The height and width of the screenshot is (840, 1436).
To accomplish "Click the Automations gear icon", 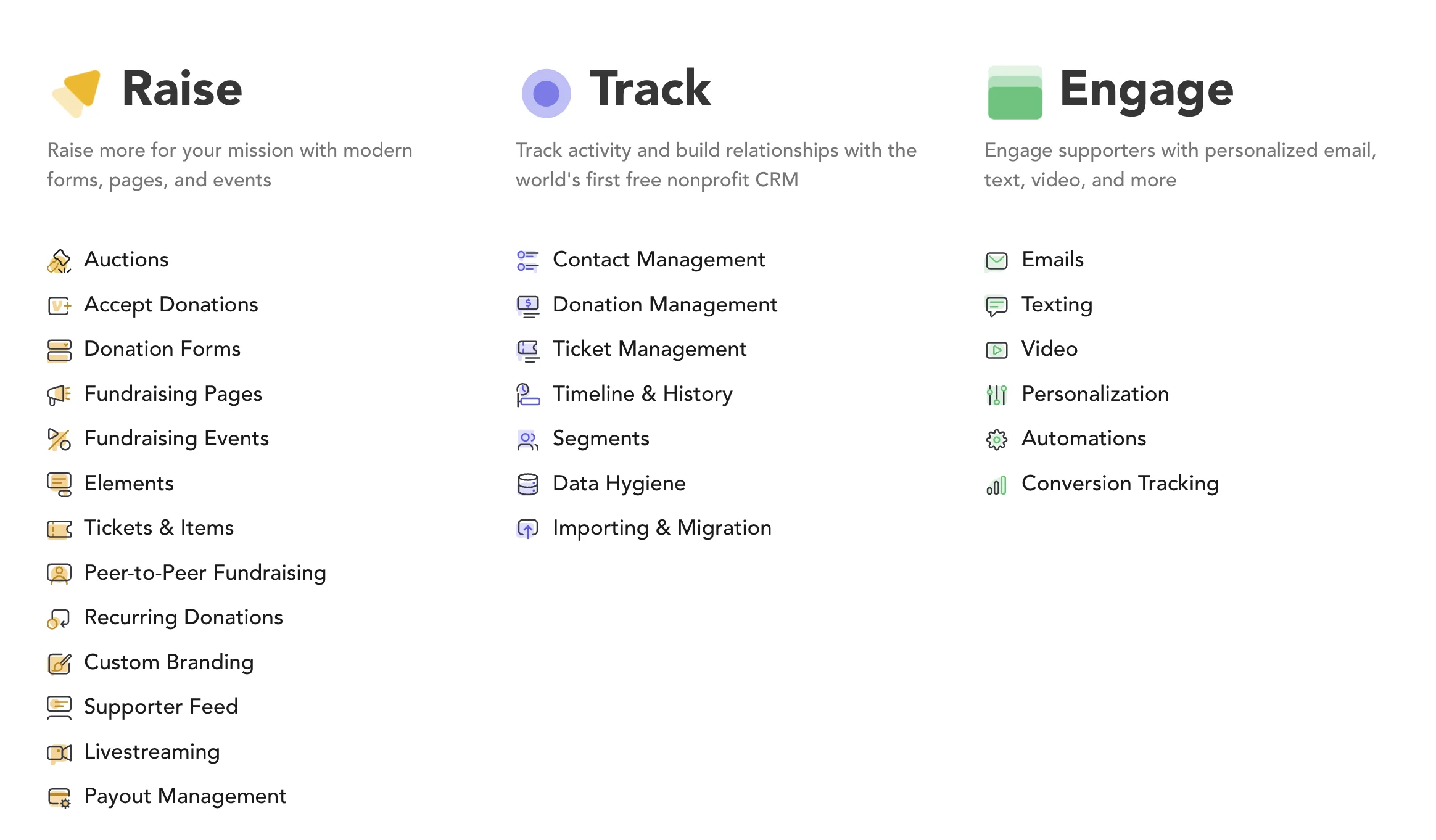I will pyautogui.click(x=996, y=440).
